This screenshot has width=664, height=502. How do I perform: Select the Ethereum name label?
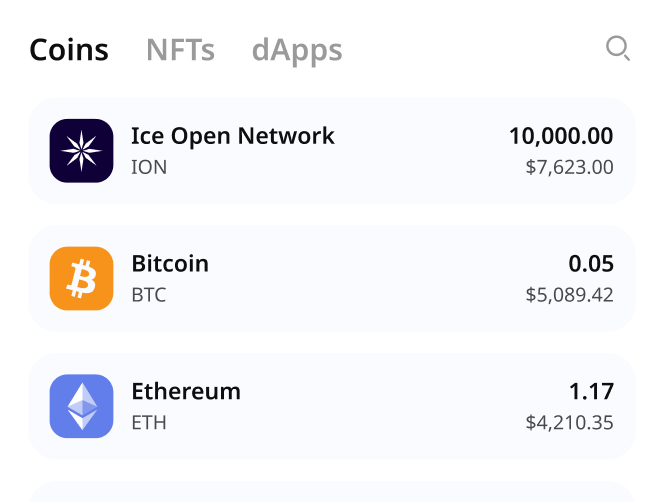186,391
